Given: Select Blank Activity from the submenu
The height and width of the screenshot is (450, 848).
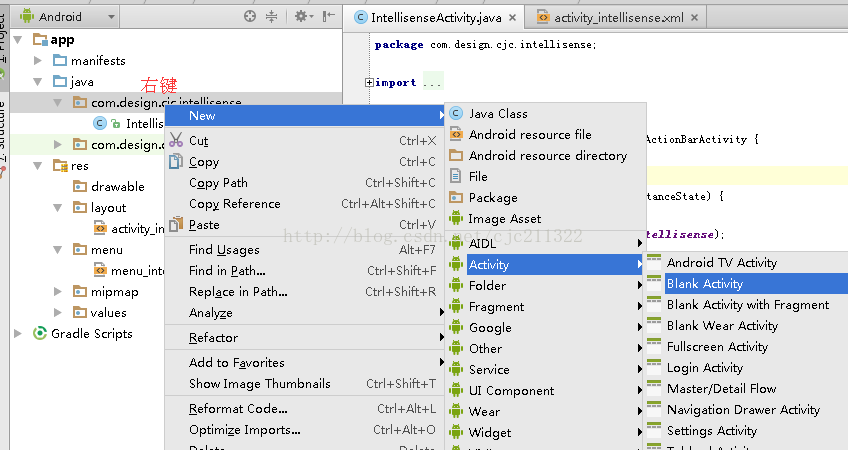Looking at the screenshot, I should click(704, 284).
